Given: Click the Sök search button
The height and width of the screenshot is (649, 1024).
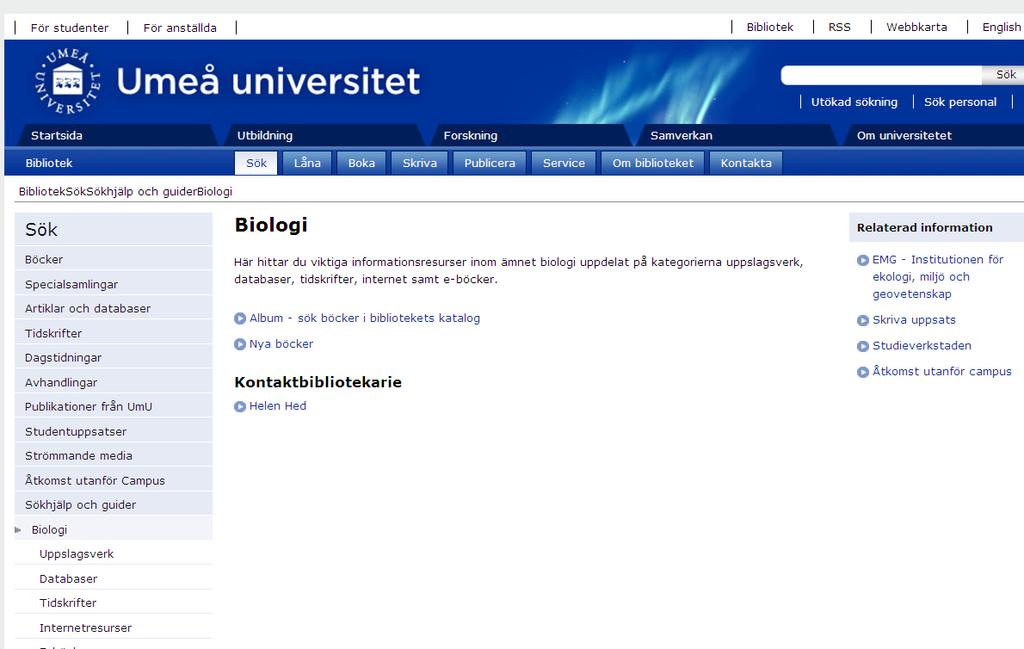Looking at the screenshot, I should pos(1004,75).
